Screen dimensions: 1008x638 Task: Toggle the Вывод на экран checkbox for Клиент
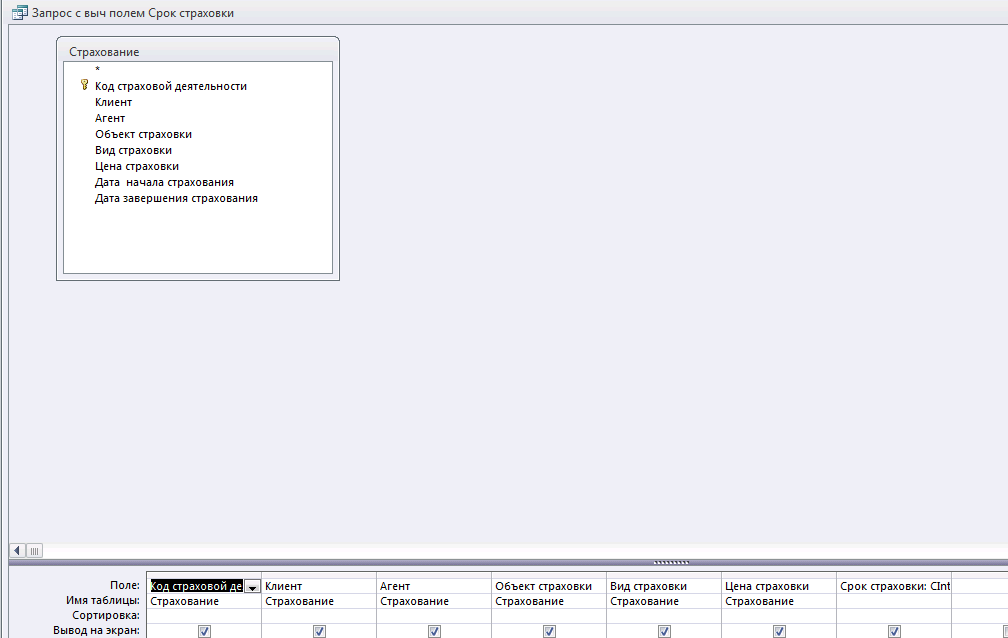(x=319, y=631)
